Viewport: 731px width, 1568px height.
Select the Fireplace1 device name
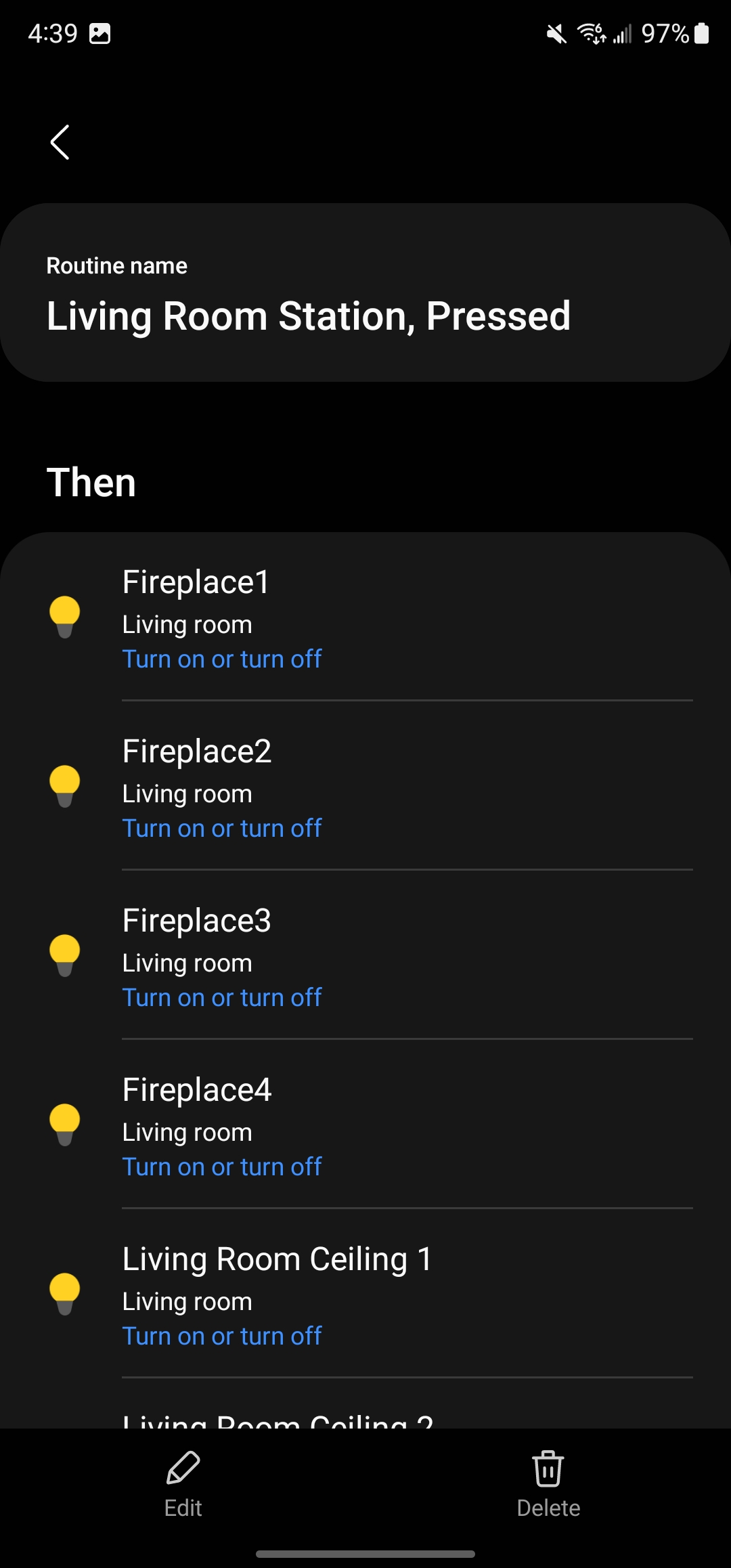coord(196,582)
